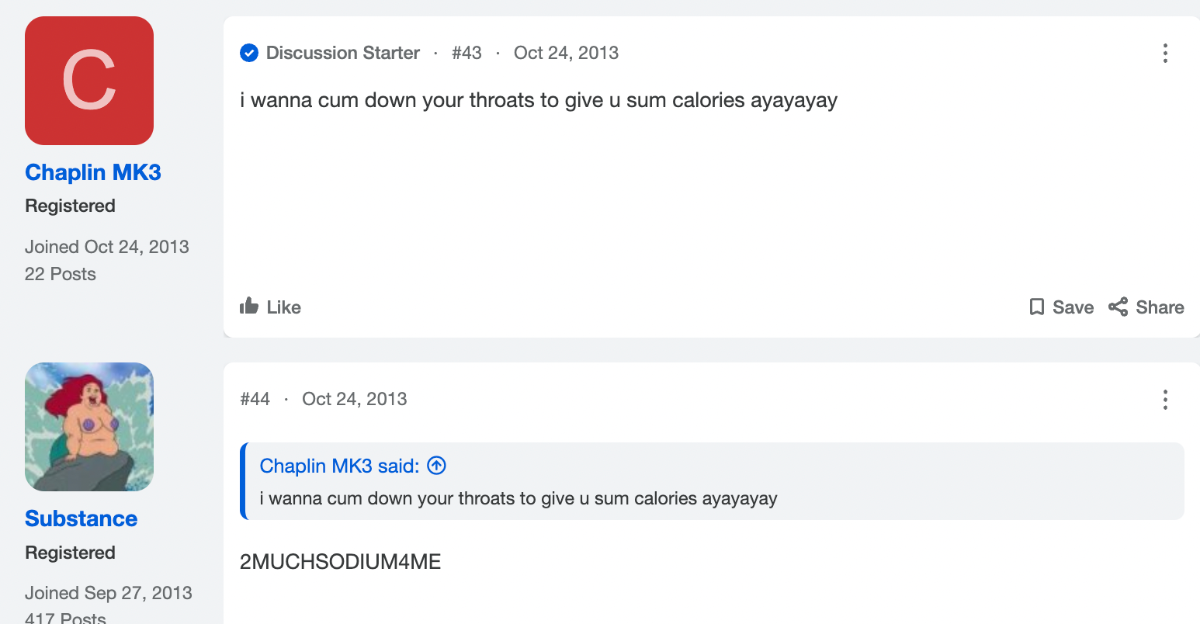Open the three-dot menu on post #44

point(1165,400)
